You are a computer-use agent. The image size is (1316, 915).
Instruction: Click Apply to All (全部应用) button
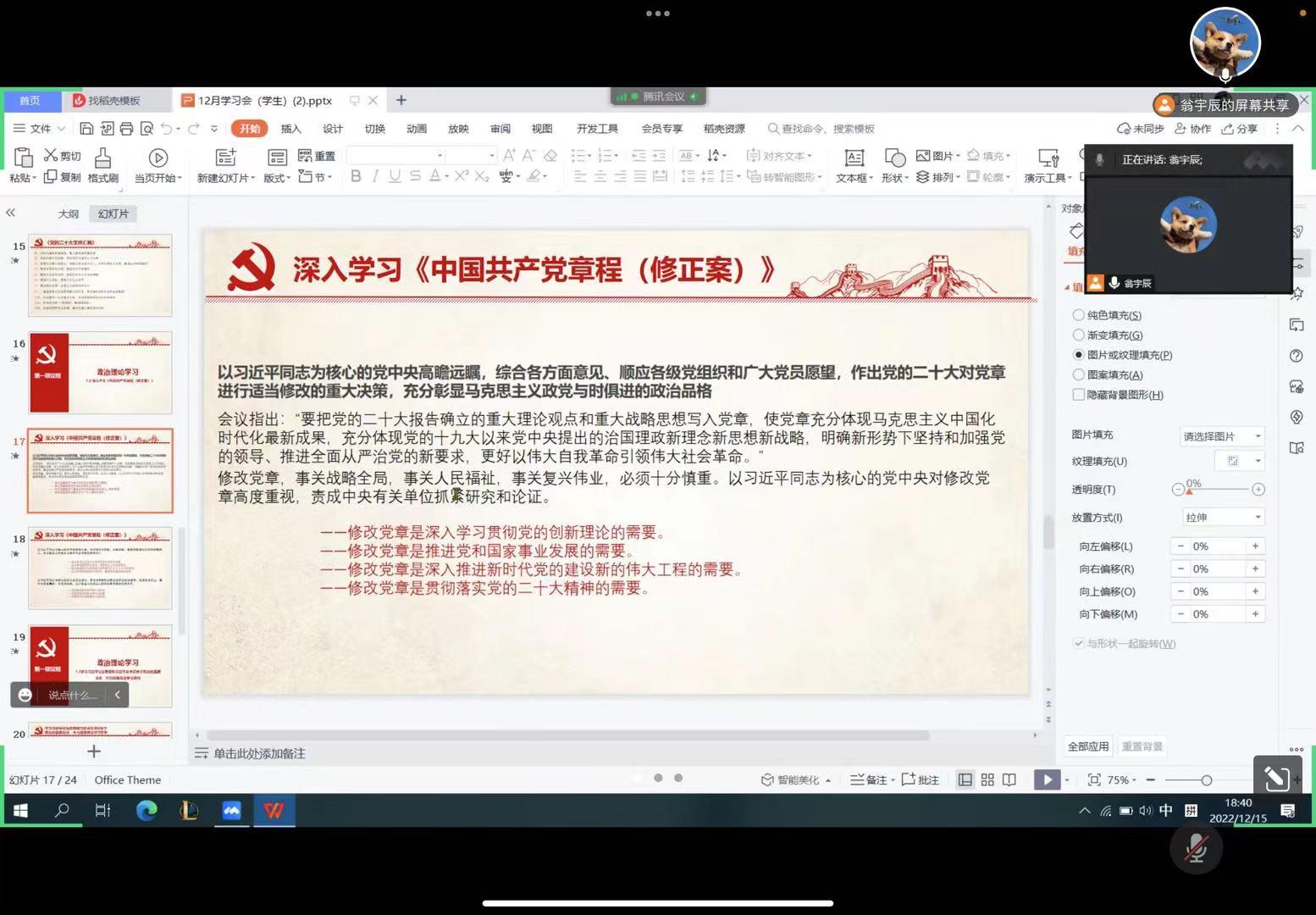click(x=1088, y=746)
